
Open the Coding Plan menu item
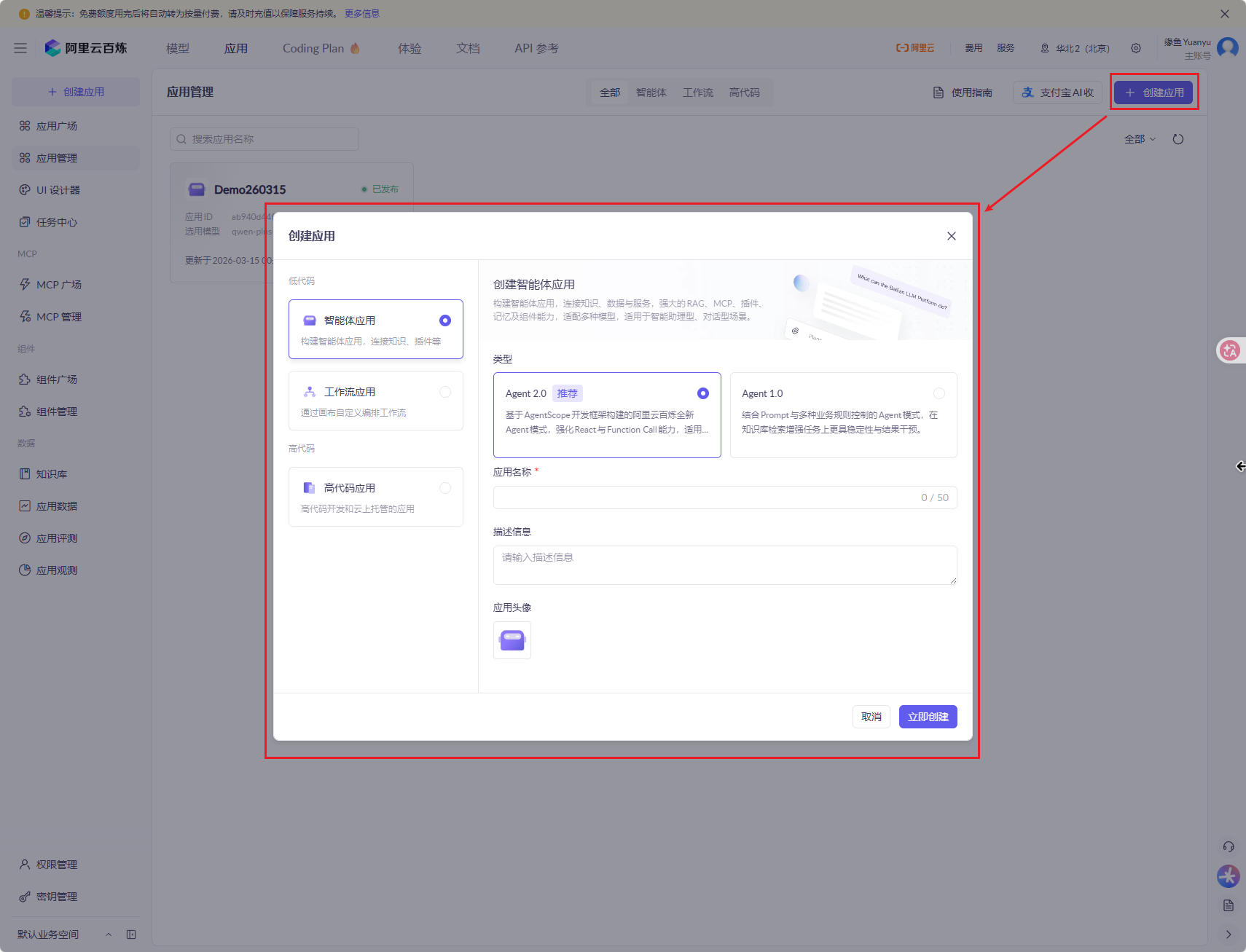[313, 48]
